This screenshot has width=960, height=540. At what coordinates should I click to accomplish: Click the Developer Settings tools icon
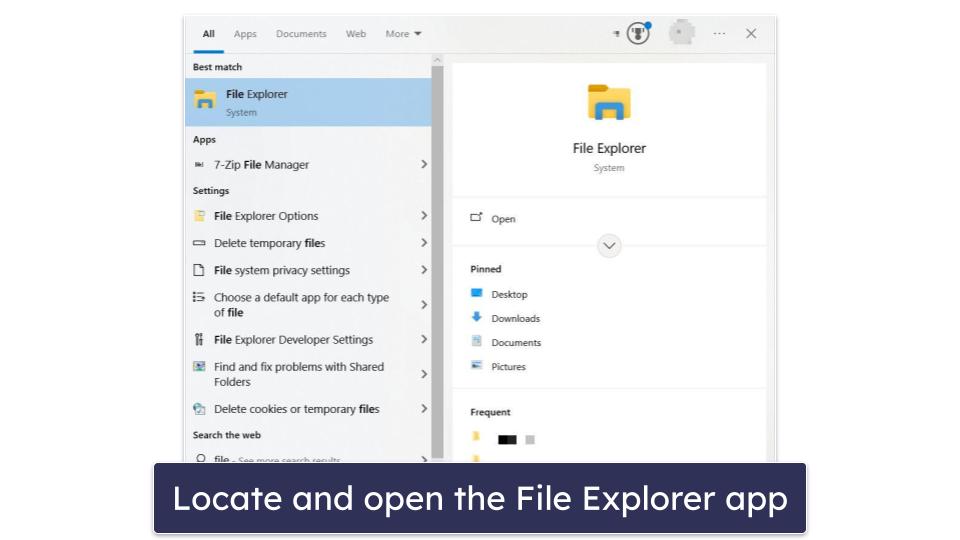pos(199,339)
